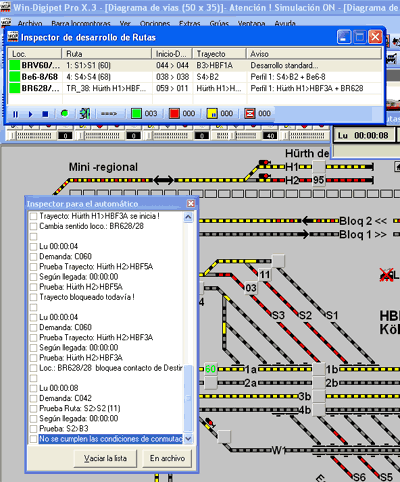The width and height of the screenshot is (400, 482).
Task: Click Vaciar la lista button
Action: pos(105,459)
